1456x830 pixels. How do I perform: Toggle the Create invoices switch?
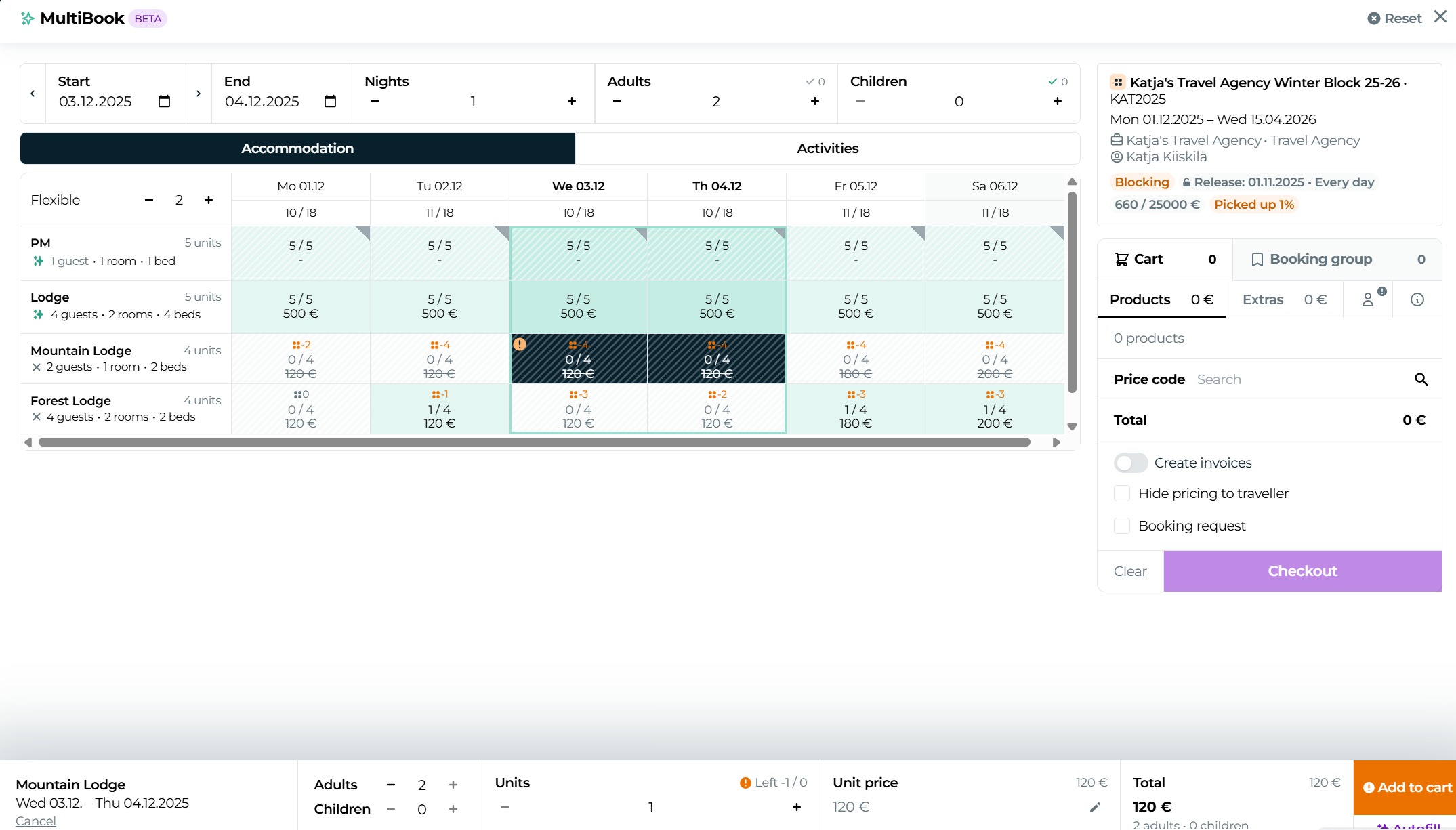(1130, 463)
